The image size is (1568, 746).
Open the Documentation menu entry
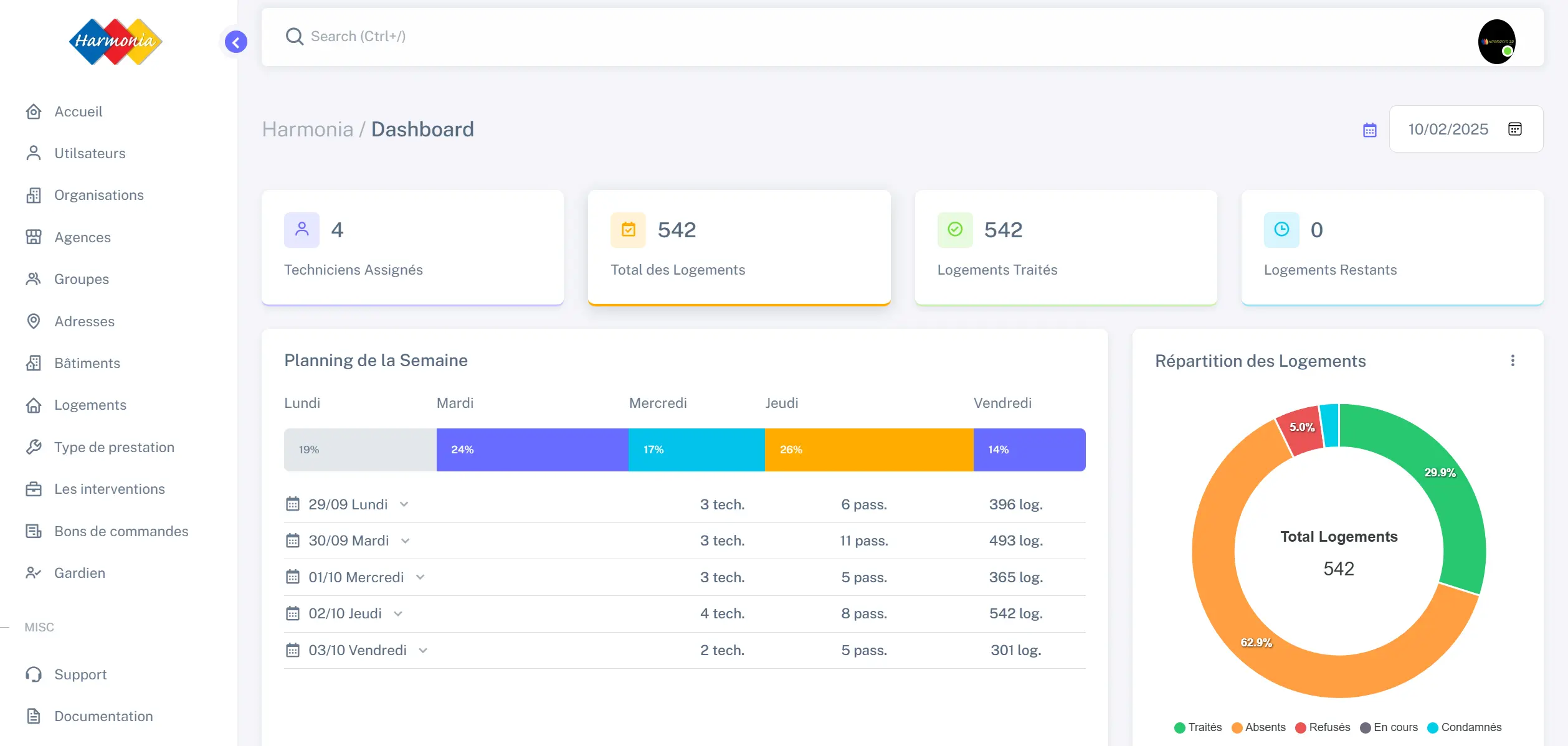pos(103,716)
